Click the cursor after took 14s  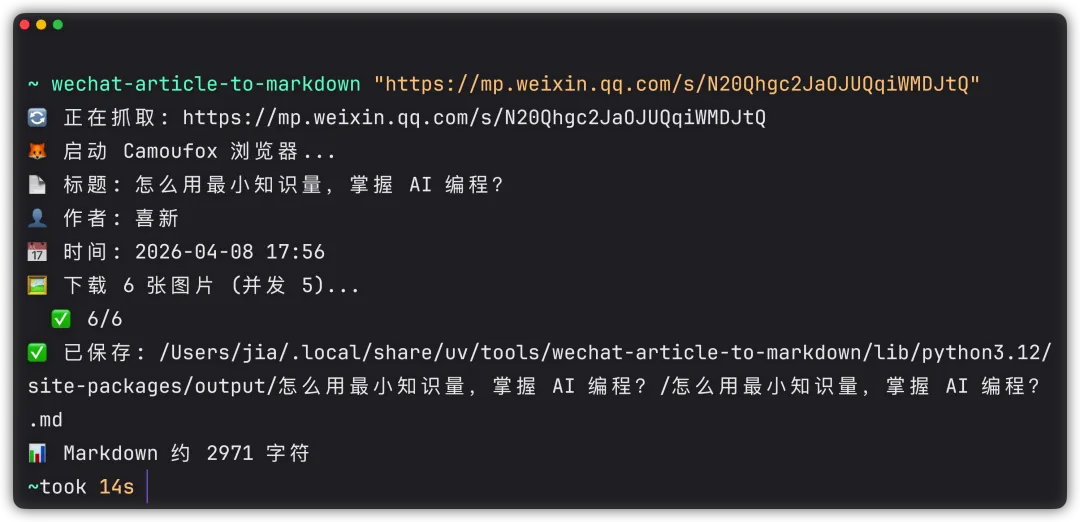pos(146,488)
